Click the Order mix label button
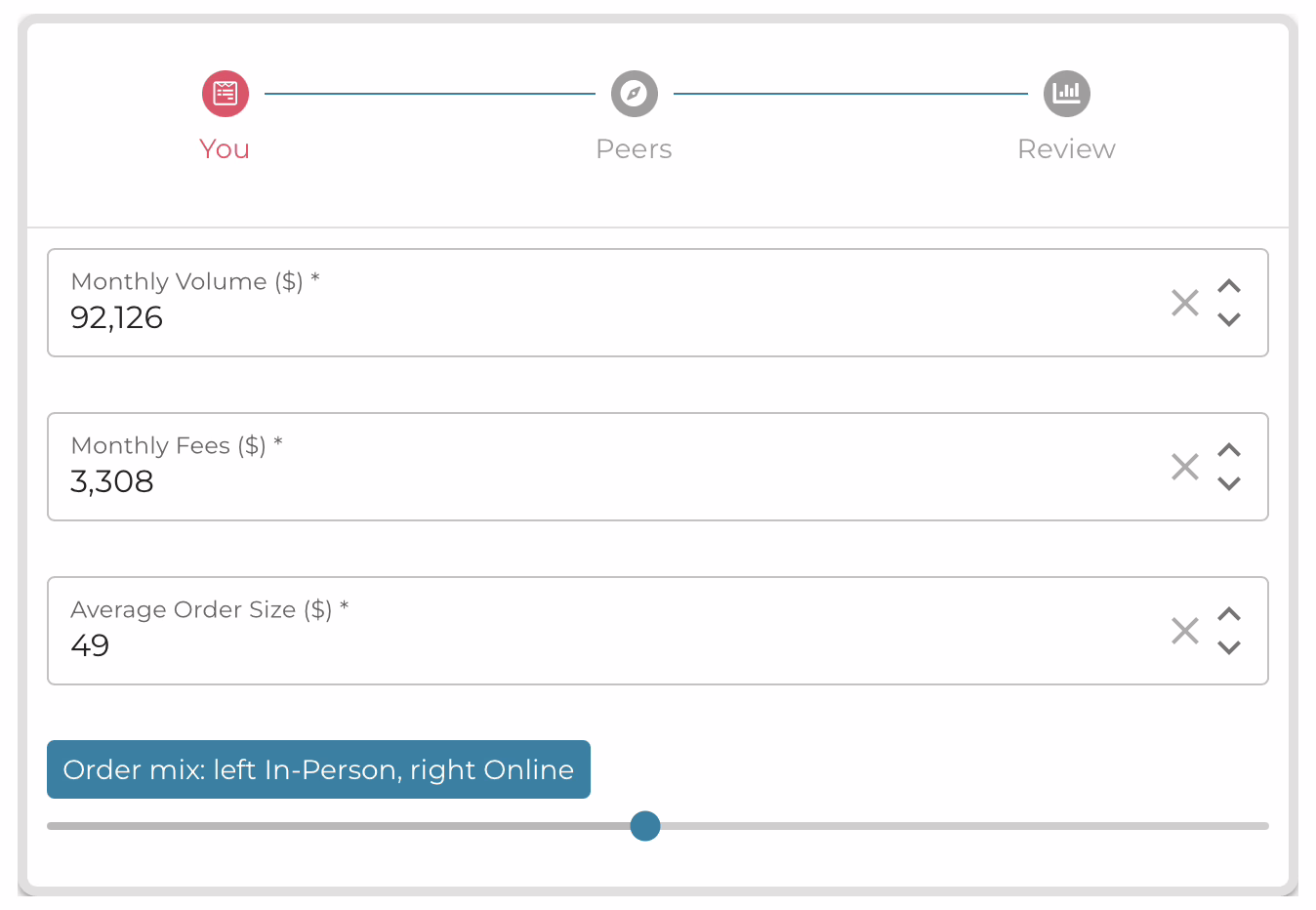Viewport: 1316px width, 910px height. (318, 769)
